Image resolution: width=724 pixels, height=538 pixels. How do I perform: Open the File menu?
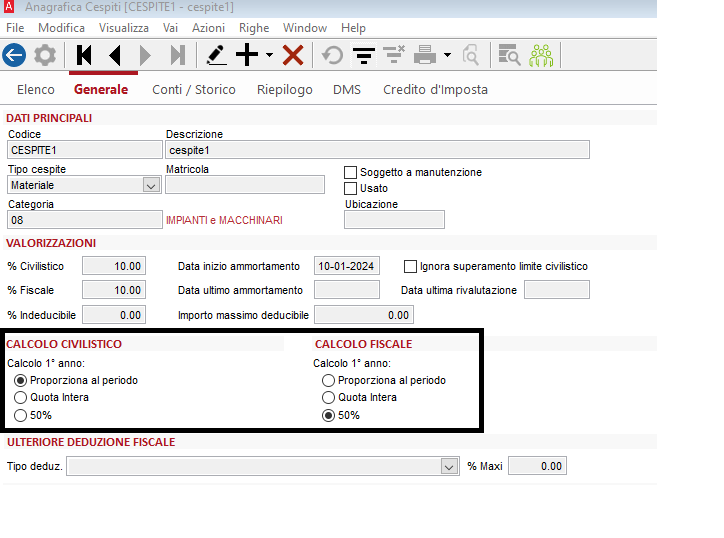[15, 28]
